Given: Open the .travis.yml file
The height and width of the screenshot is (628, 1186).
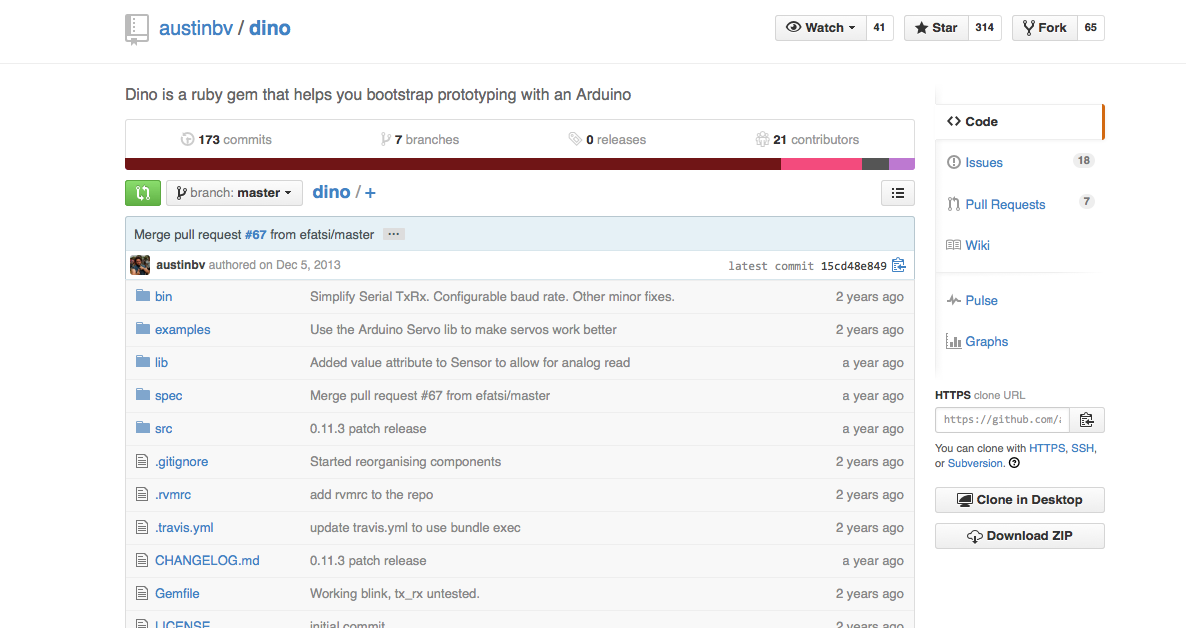Looking at the screenshot, I should click(x=185, y=527).
